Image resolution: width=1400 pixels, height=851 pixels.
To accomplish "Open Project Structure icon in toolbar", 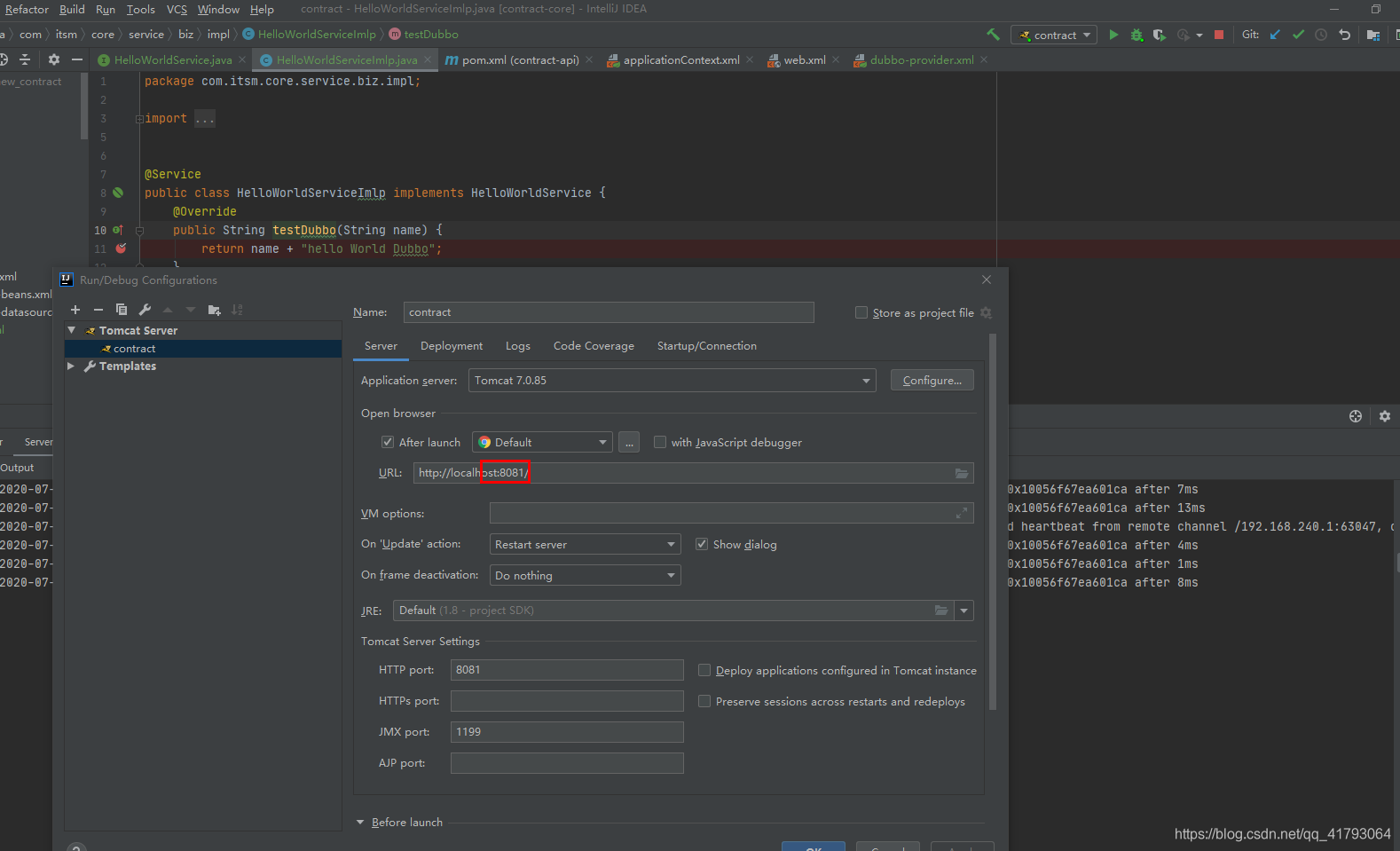I will 1373,35.
